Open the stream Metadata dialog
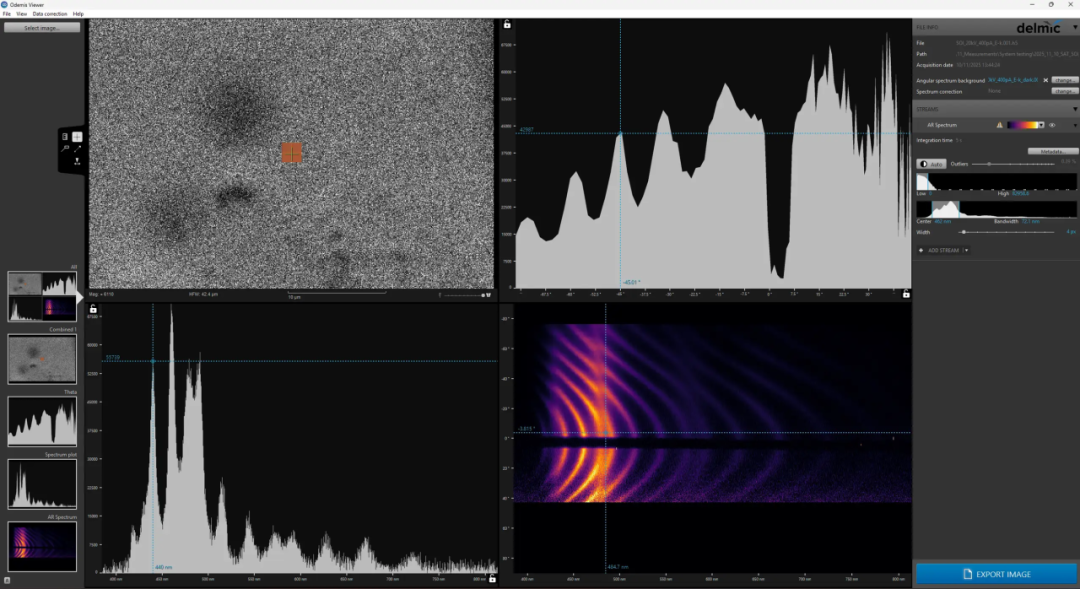 point(1052,151)
